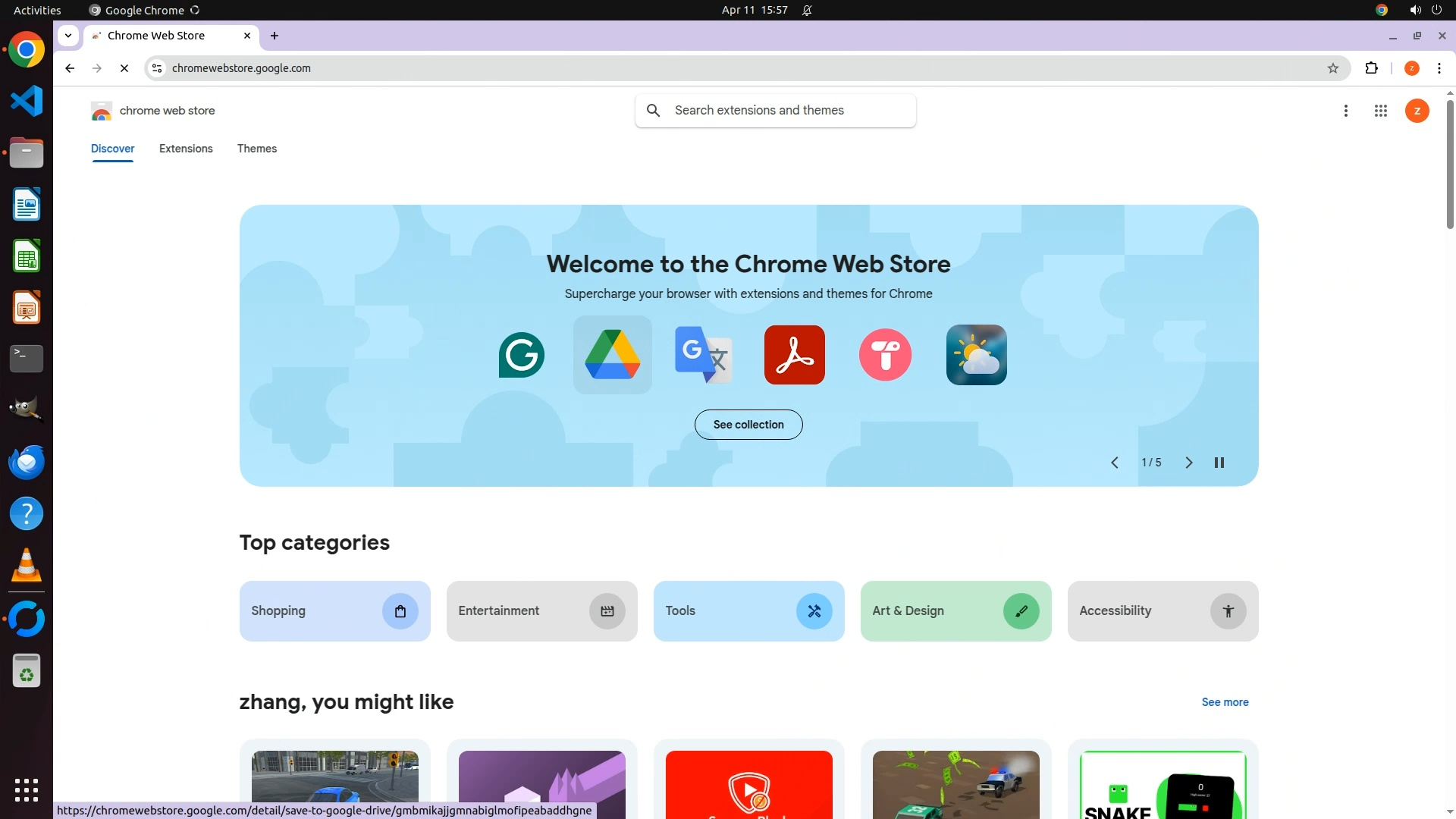Viewport: 1456px width, 819px height.
Task: Open the Adobe Acrobat extension icon
Action: coord(794,355)
